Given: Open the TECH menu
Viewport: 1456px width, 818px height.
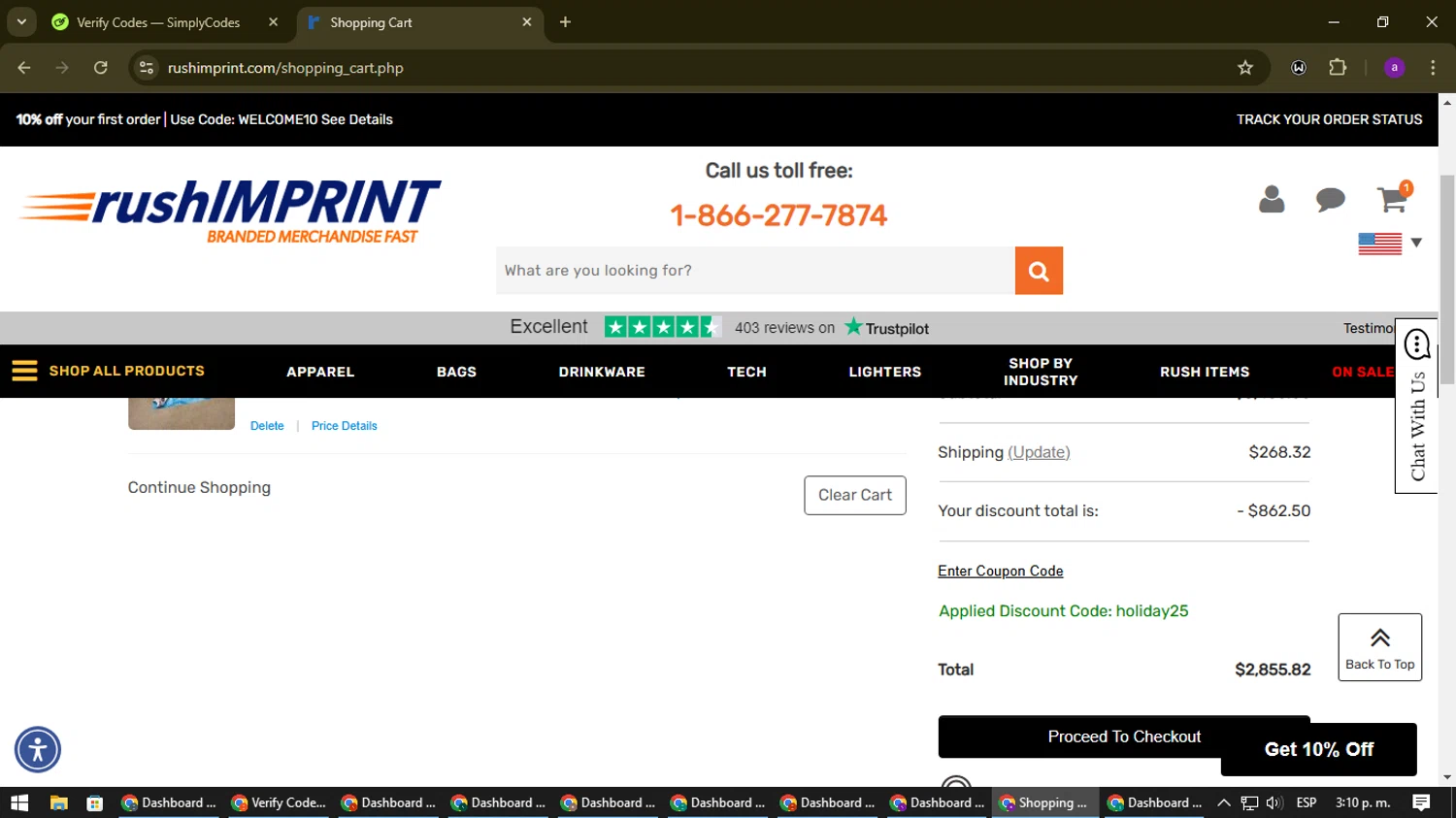Looking at the screenshot, I should (x=746, y=372).
